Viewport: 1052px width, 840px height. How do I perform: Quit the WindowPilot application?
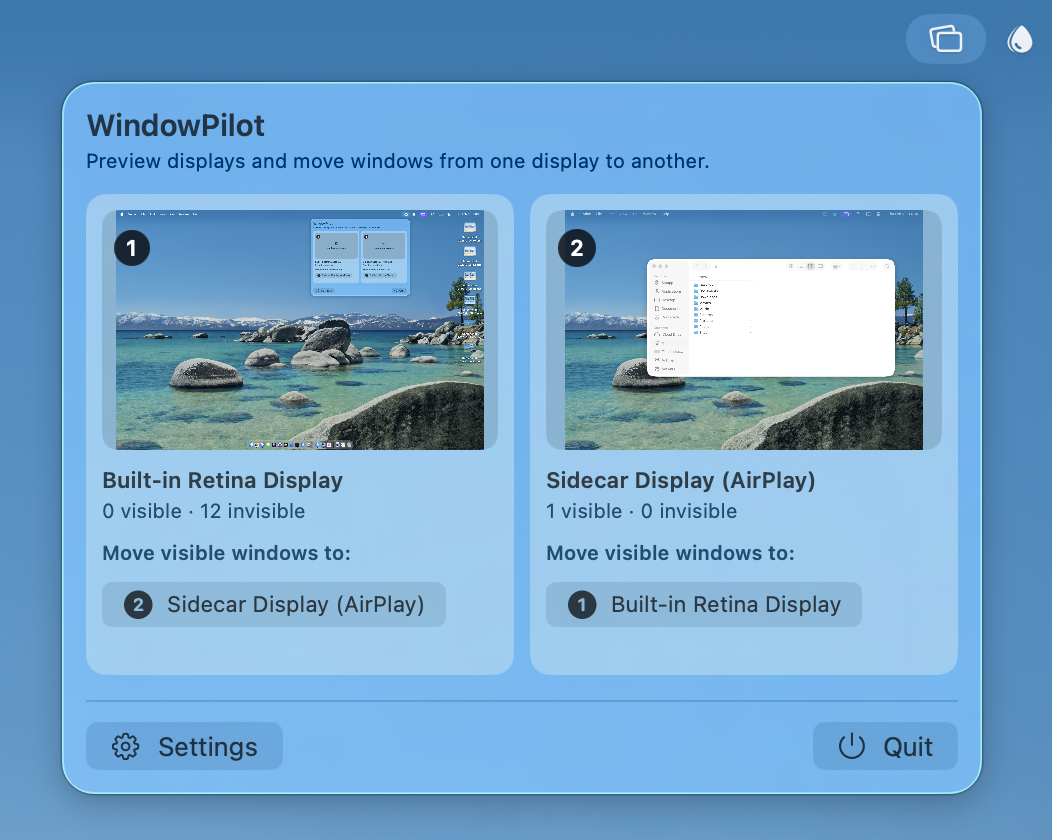tap(885, 746)
